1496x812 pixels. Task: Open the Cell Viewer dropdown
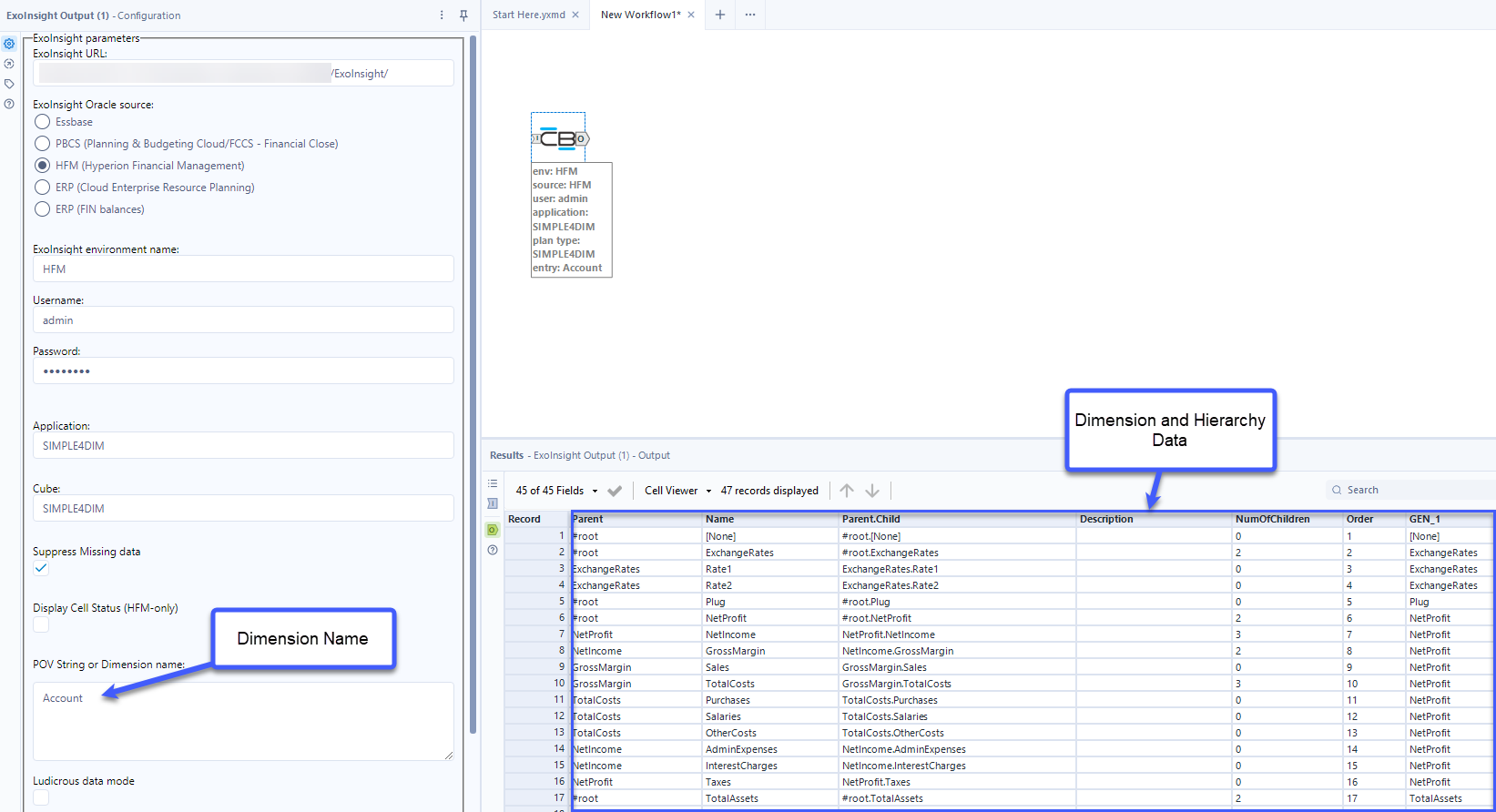pos(677,491)
